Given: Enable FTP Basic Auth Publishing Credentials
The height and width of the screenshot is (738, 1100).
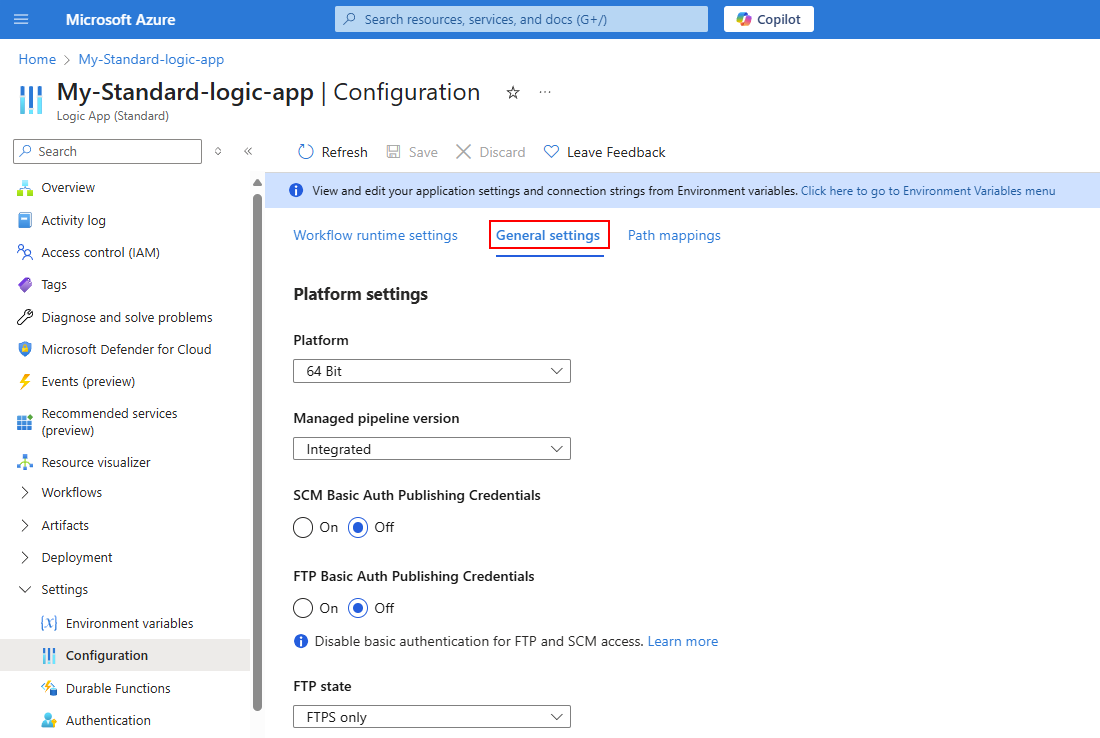Looking at the screenshot, I should point(302,608).
